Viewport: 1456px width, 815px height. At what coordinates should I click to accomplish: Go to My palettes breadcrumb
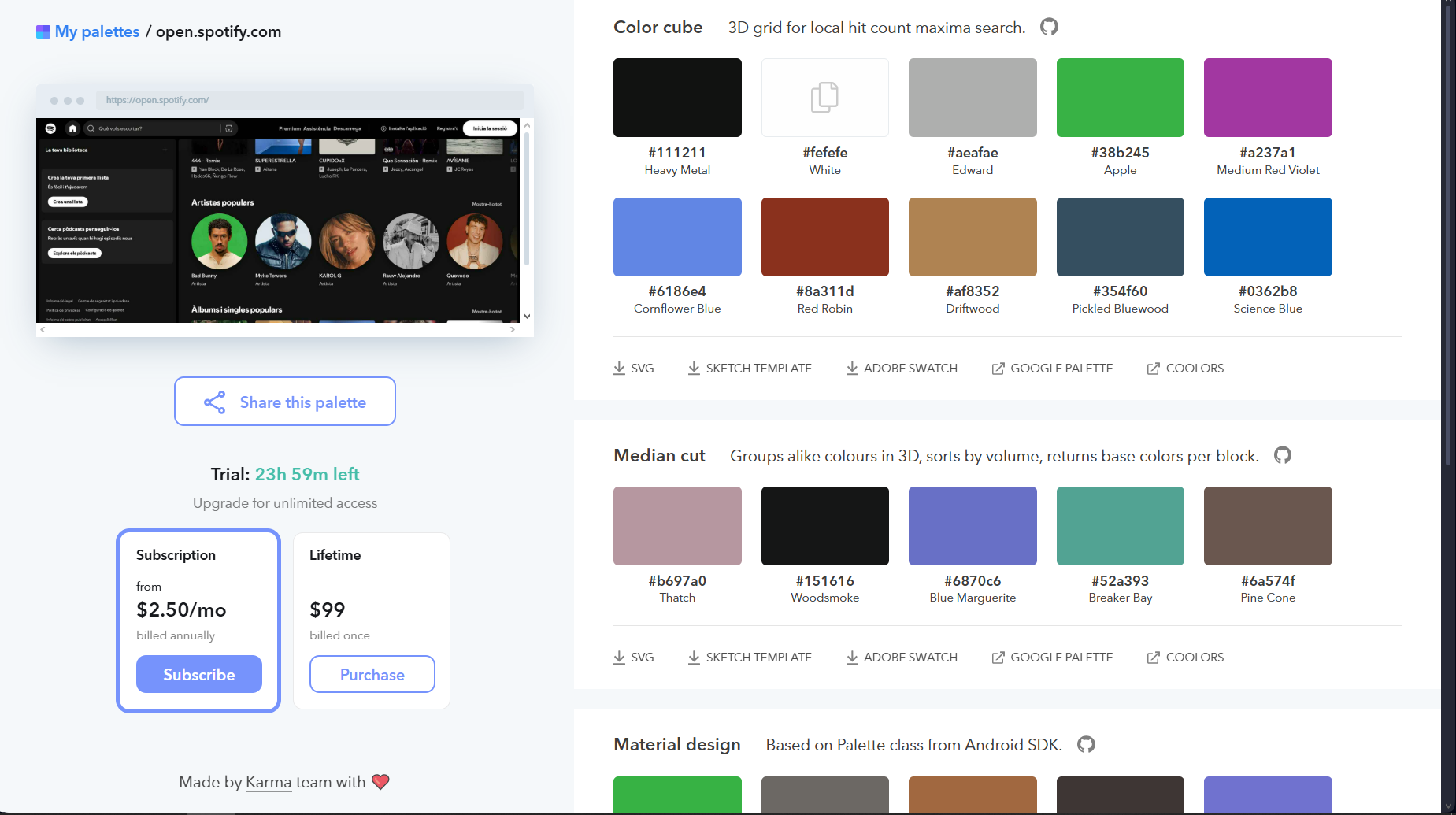coord(97,32)
